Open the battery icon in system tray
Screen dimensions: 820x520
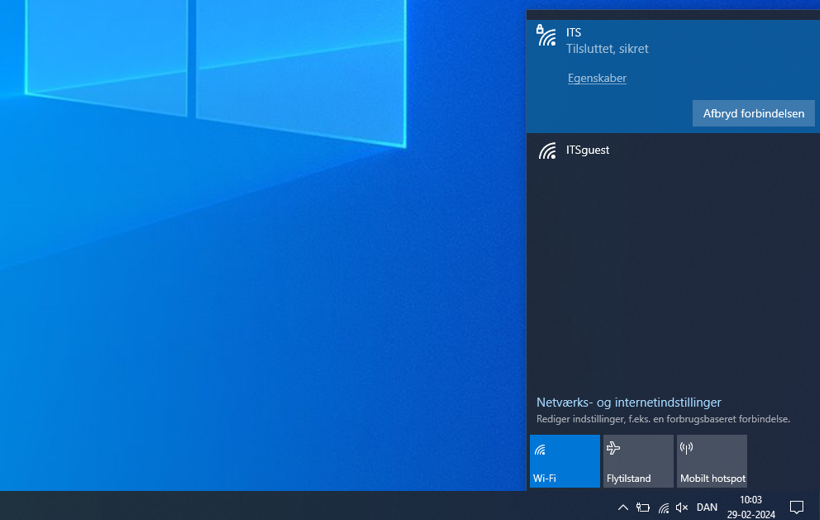(643, 507)
